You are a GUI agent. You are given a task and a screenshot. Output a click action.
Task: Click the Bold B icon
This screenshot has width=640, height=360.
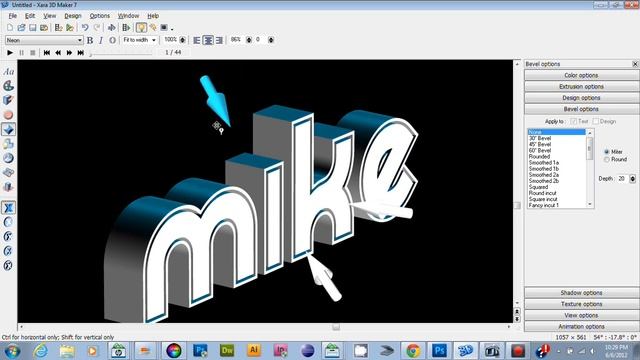pos(90,40)
